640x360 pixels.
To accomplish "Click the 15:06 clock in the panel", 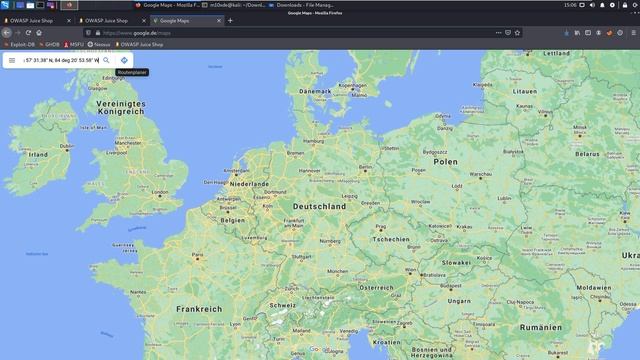I will point(570,5).
